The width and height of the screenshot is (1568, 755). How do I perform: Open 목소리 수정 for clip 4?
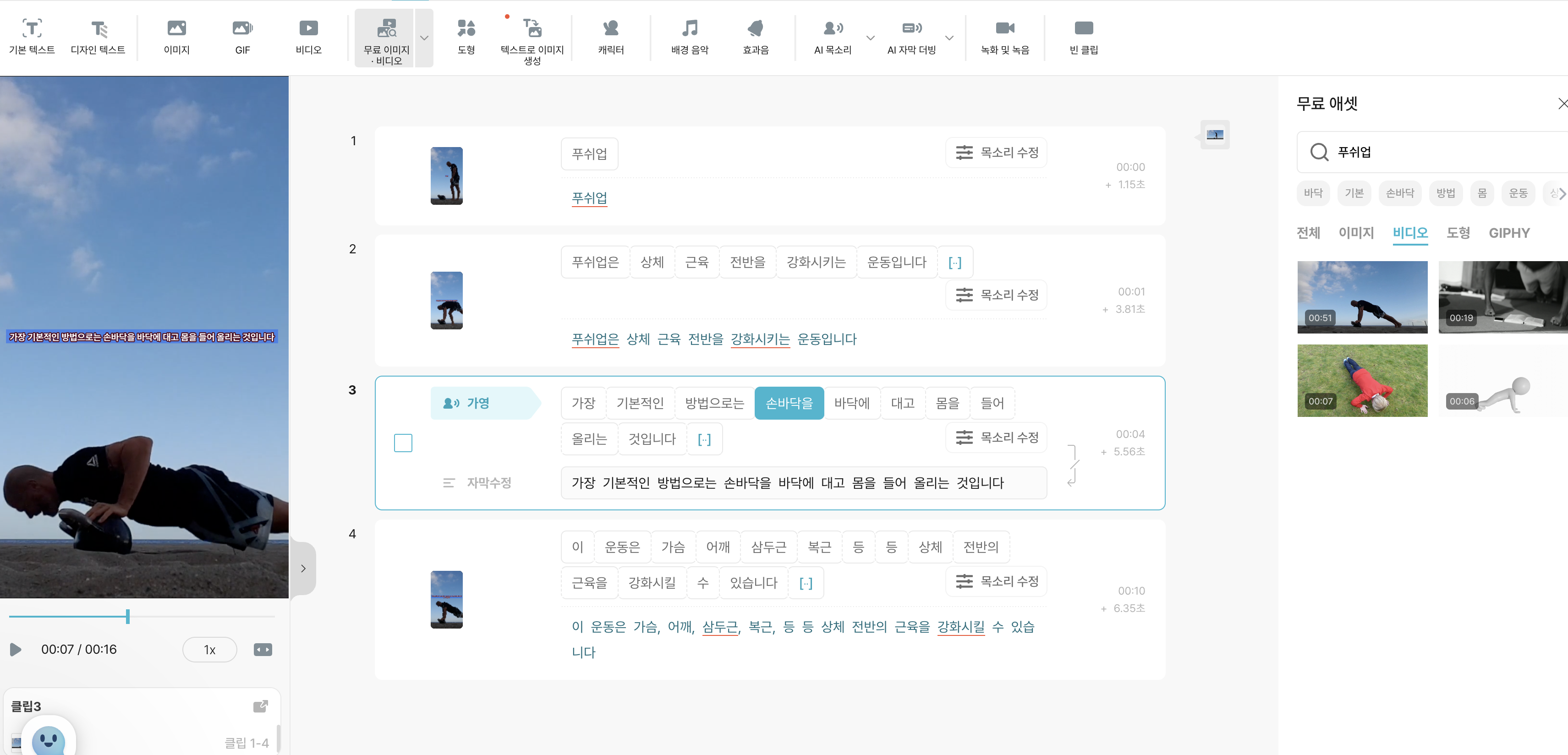click(x=996, y=581)
